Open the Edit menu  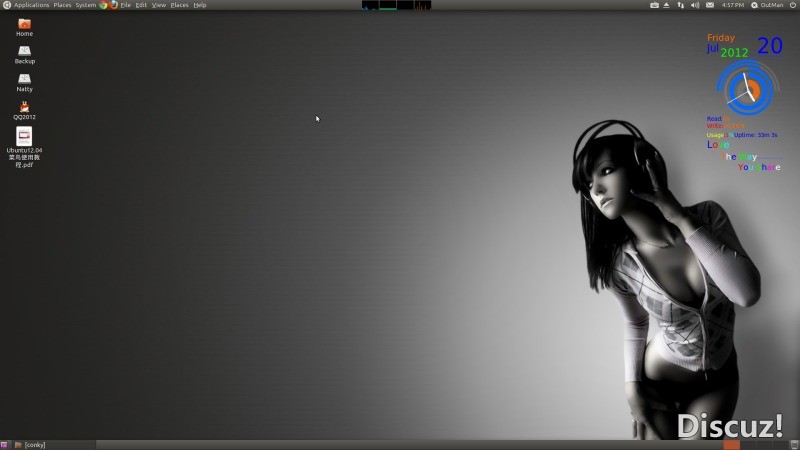pyautogui.click(x=141, y=5)
